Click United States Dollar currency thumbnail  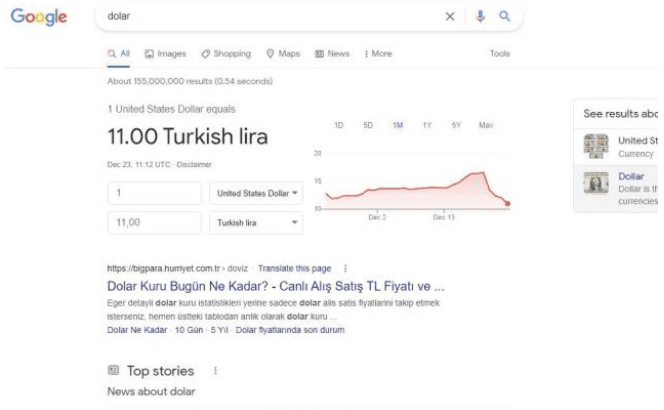coord(596,147)
